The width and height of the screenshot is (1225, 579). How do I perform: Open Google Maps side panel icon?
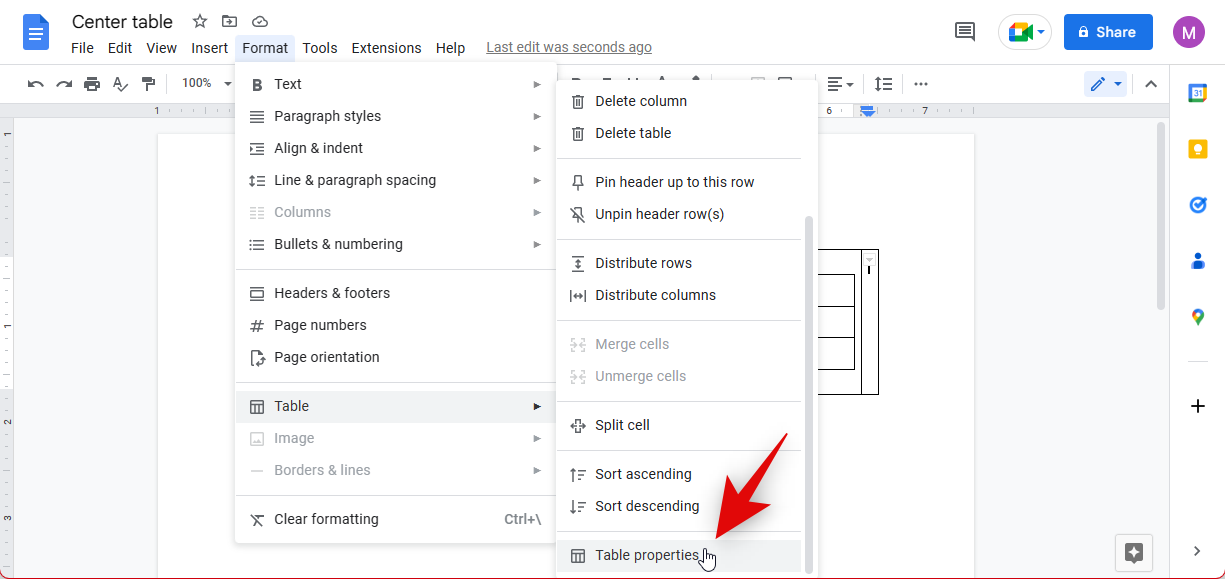point(1197,317)
